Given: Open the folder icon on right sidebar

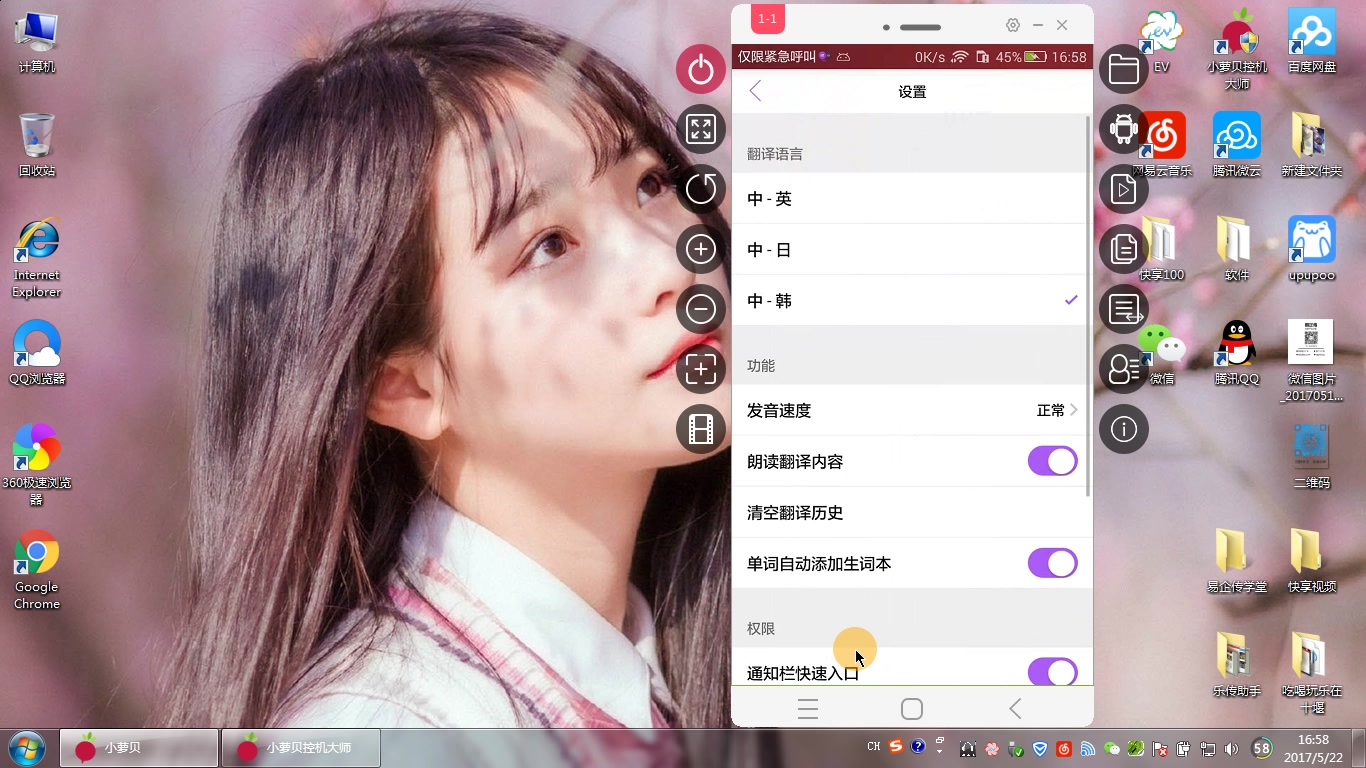Looking at the screenshot, I should coord(1124,69).
